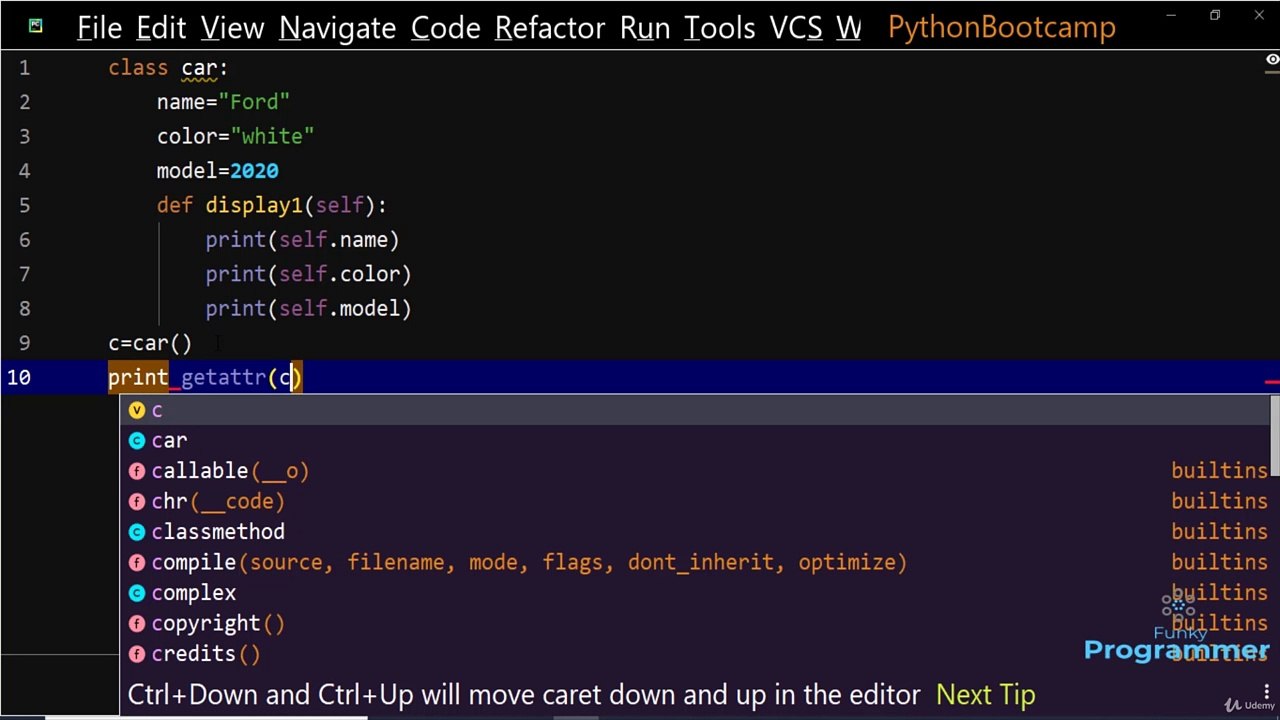Click the class icon beside classmethod
1280x720 pixels.
[137, 532]
